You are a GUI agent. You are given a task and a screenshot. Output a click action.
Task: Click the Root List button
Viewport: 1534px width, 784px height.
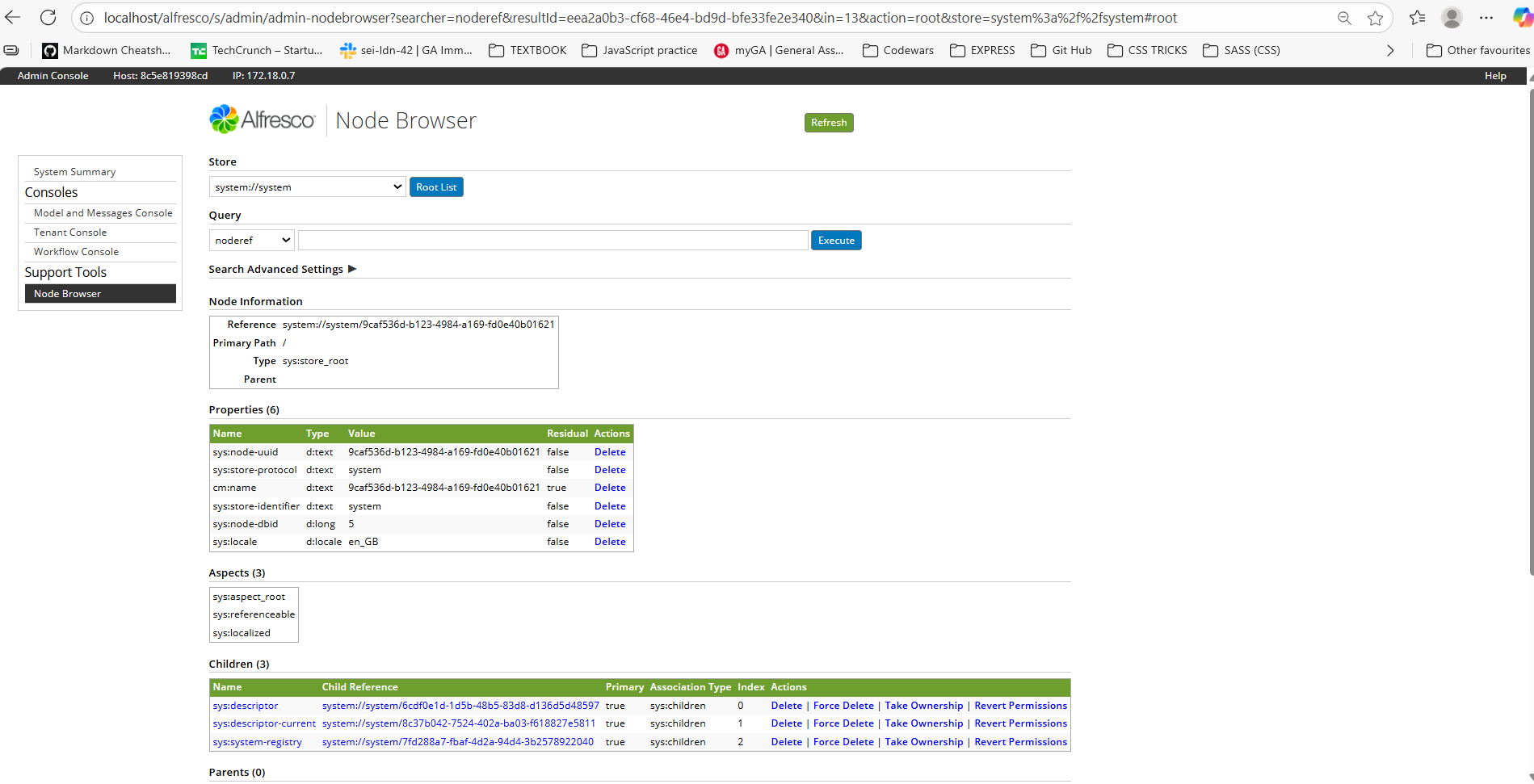(436, 187)
